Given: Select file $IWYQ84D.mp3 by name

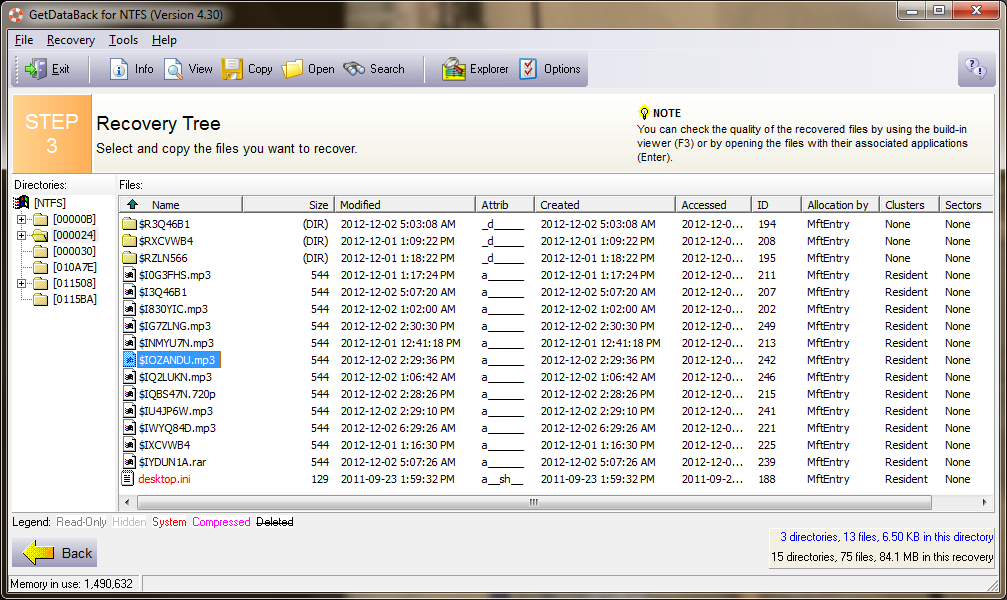Looking at the screenshot, I should [x=177, y=428].
